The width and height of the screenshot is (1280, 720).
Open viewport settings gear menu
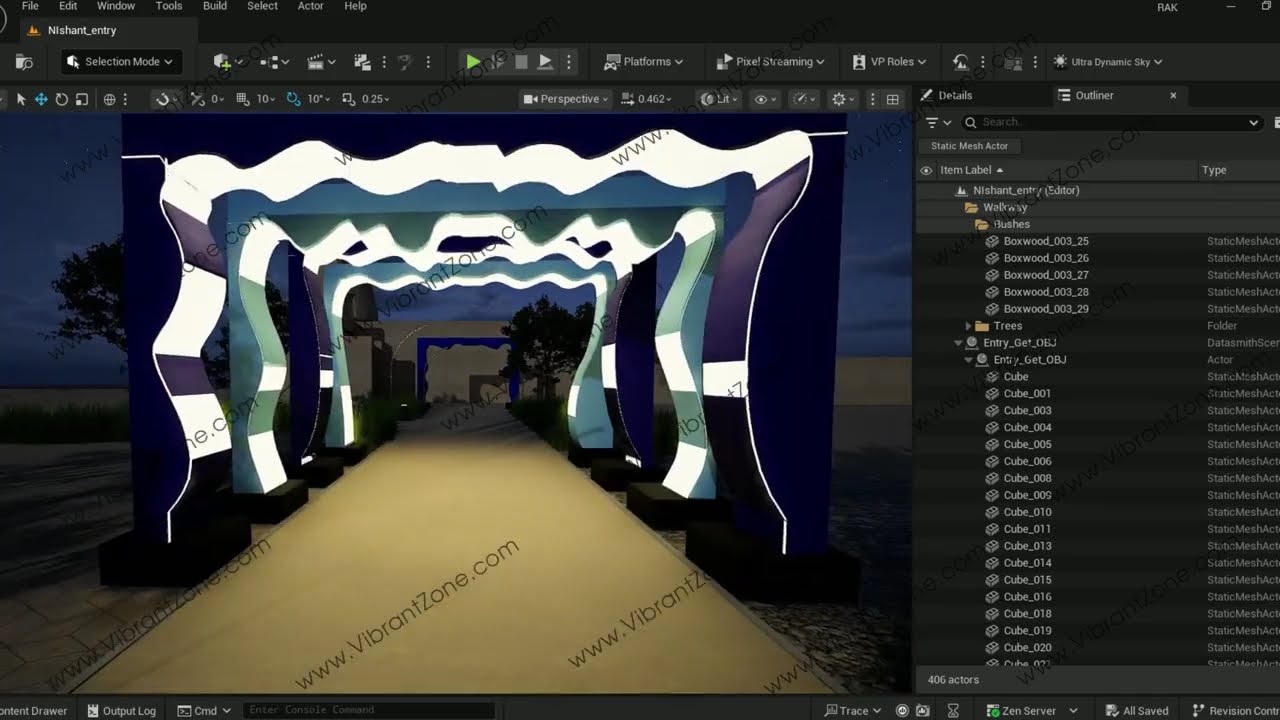click(843, 99)
